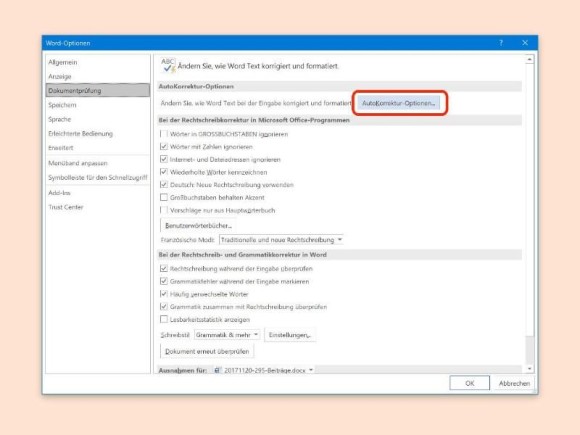Toggle Rechtschreibung während der Eingabe überprüfen
The height and width of the screenshot is (435, 580).
coord(163,269)
